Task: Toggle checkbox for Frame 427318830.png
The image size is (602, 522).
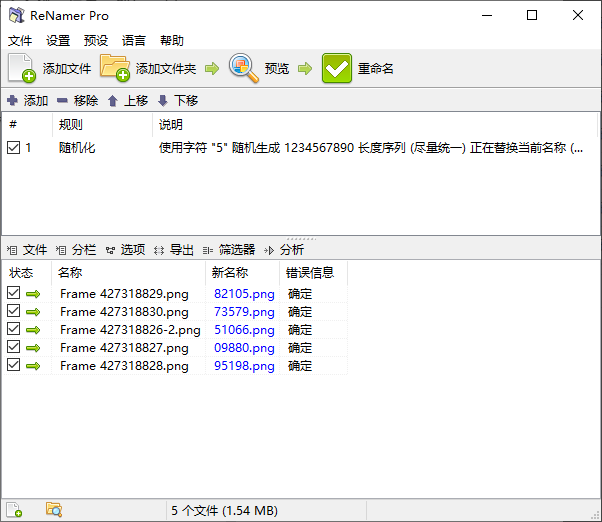Action: pyautogui.click(x=13, y=311)
